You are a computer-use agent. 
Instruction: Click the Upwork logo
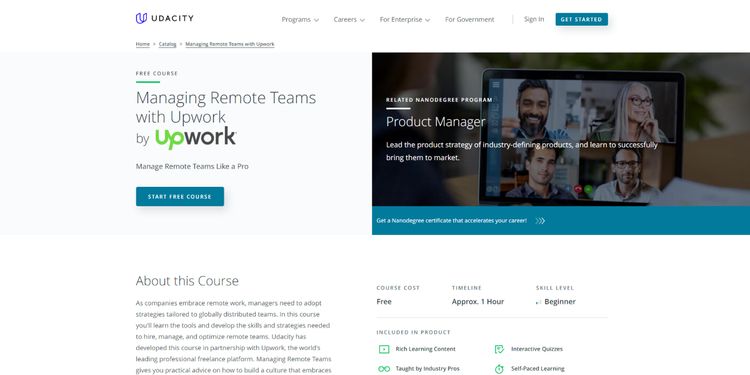click(196, 138)
